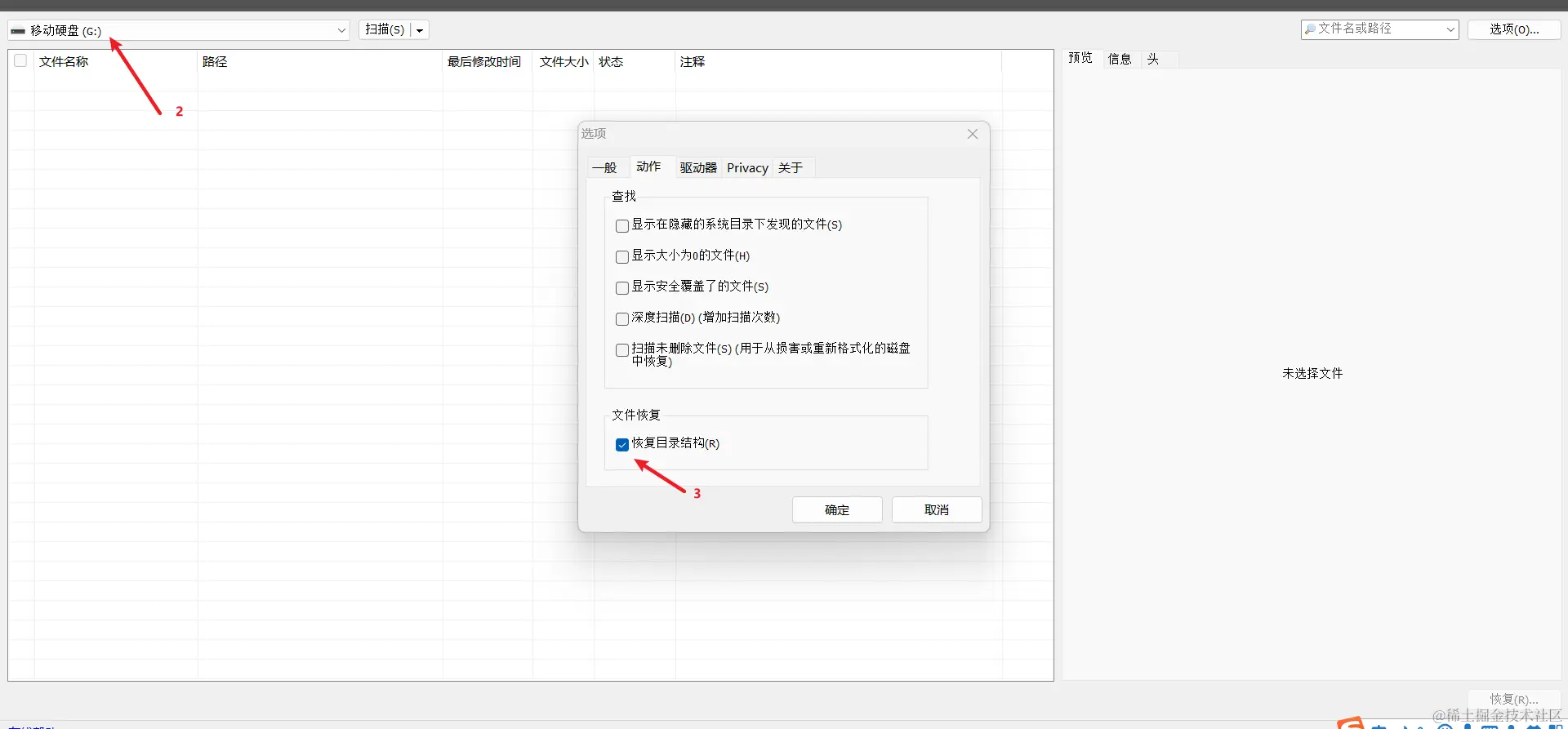Click the 恢复(R)... recover button
1568x729 pixels.
tap(1514, 700)
